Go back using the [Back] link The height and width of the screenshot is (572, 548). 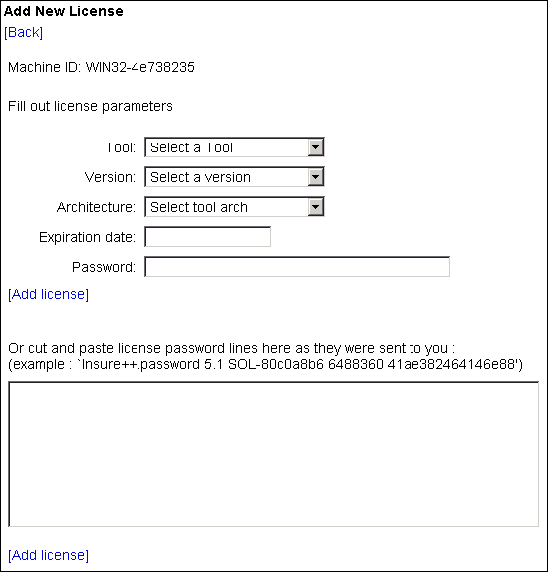(23, 32)
